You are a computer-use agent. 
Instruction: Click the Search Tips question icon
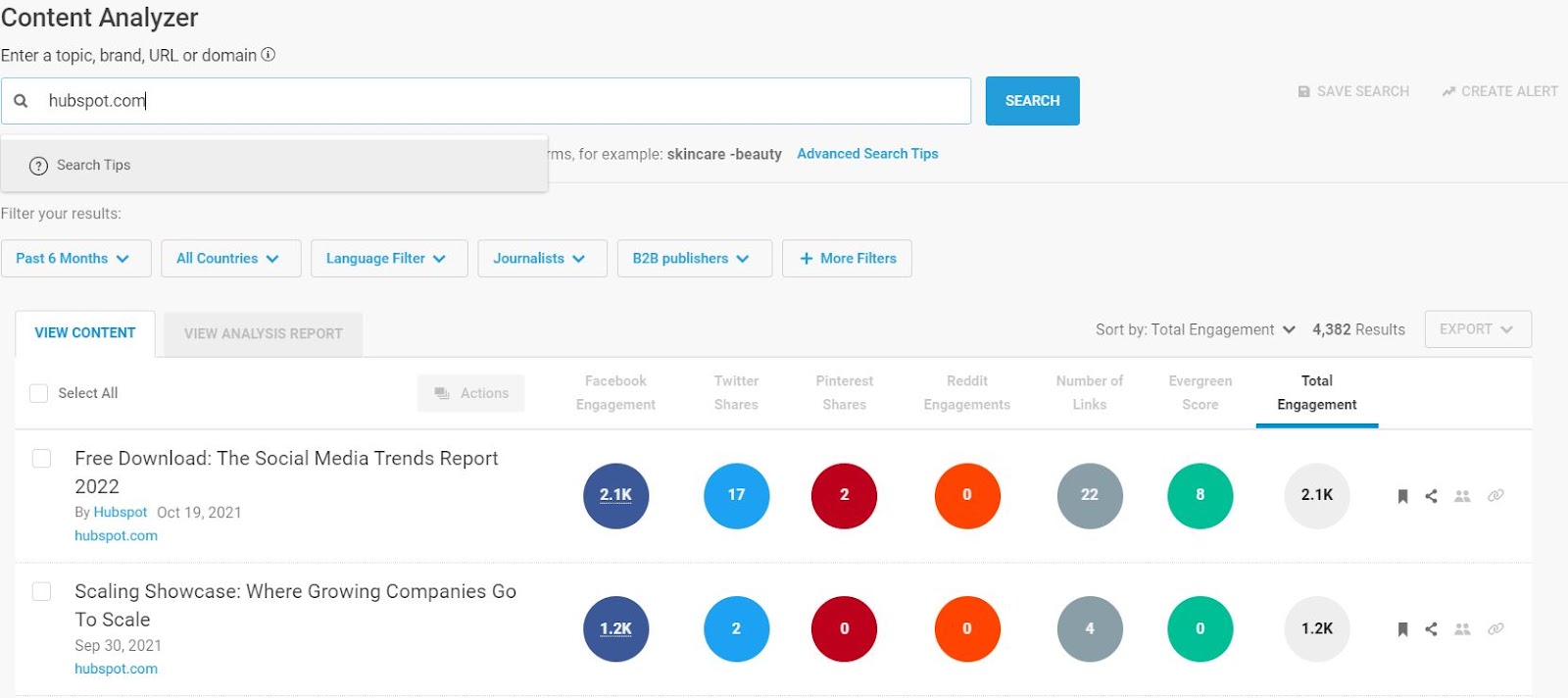click(38, 166)
